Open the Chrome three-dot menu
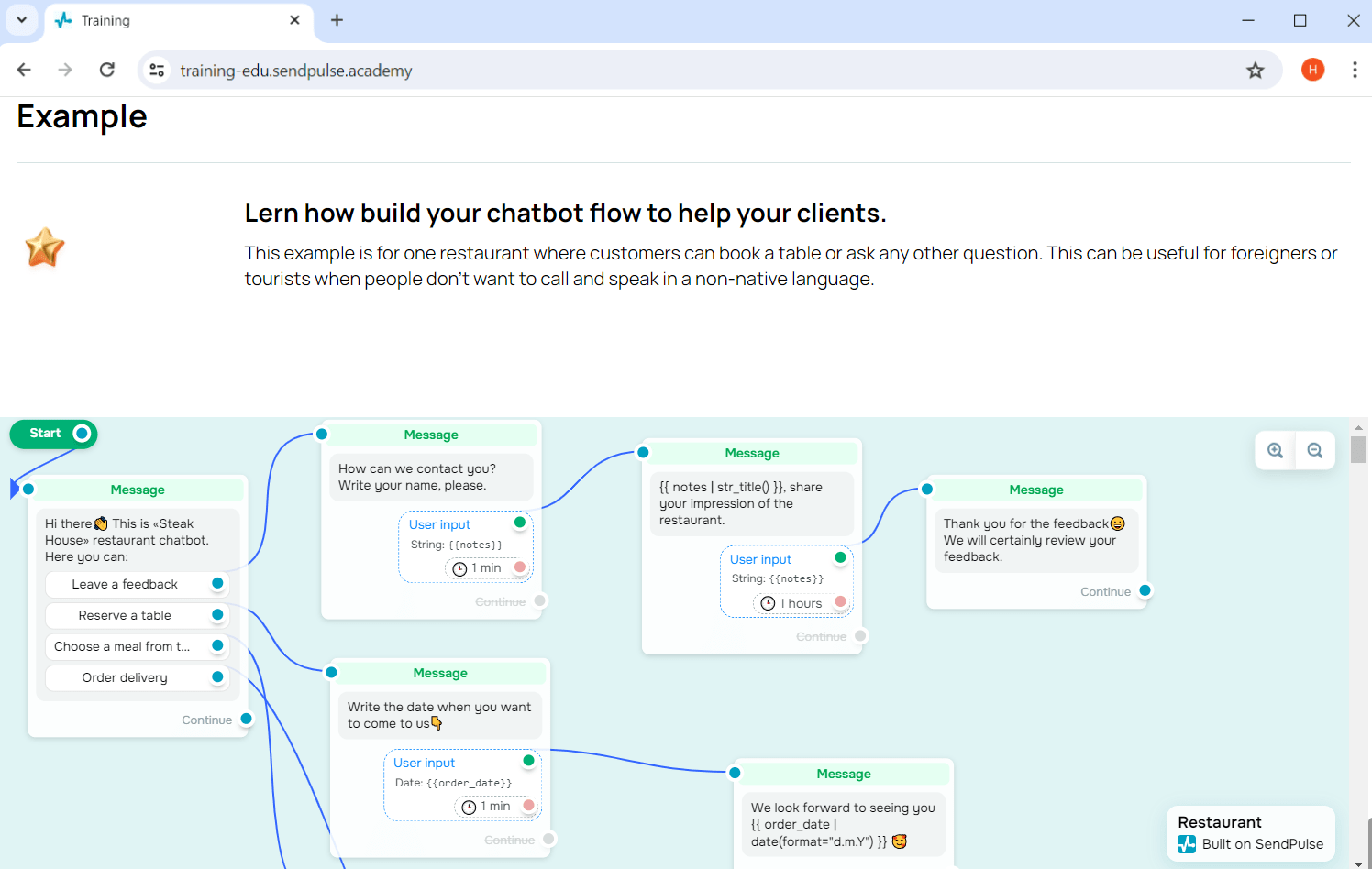The height and width of the screenshot is (869, 1372). tap(1355, 70)
